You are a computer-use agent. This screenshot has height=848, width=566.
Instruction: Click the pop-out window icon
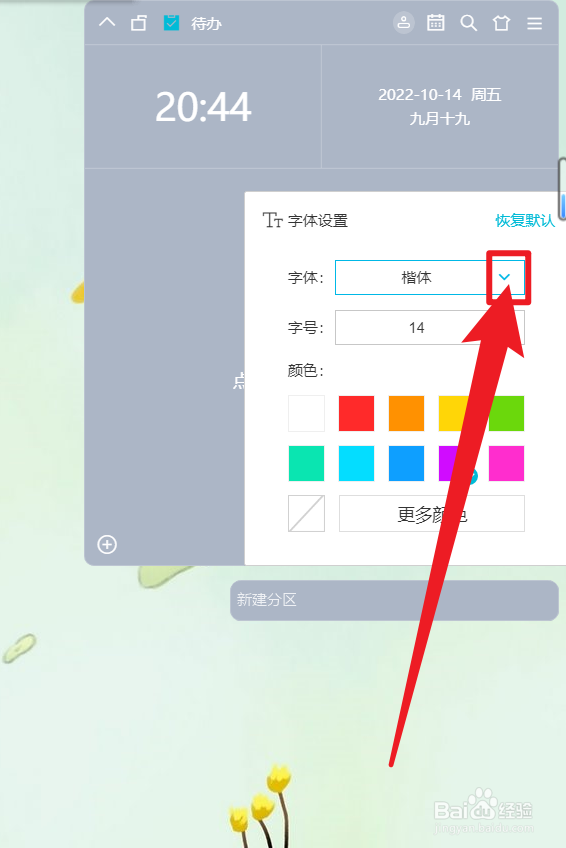tap(139, 23)
